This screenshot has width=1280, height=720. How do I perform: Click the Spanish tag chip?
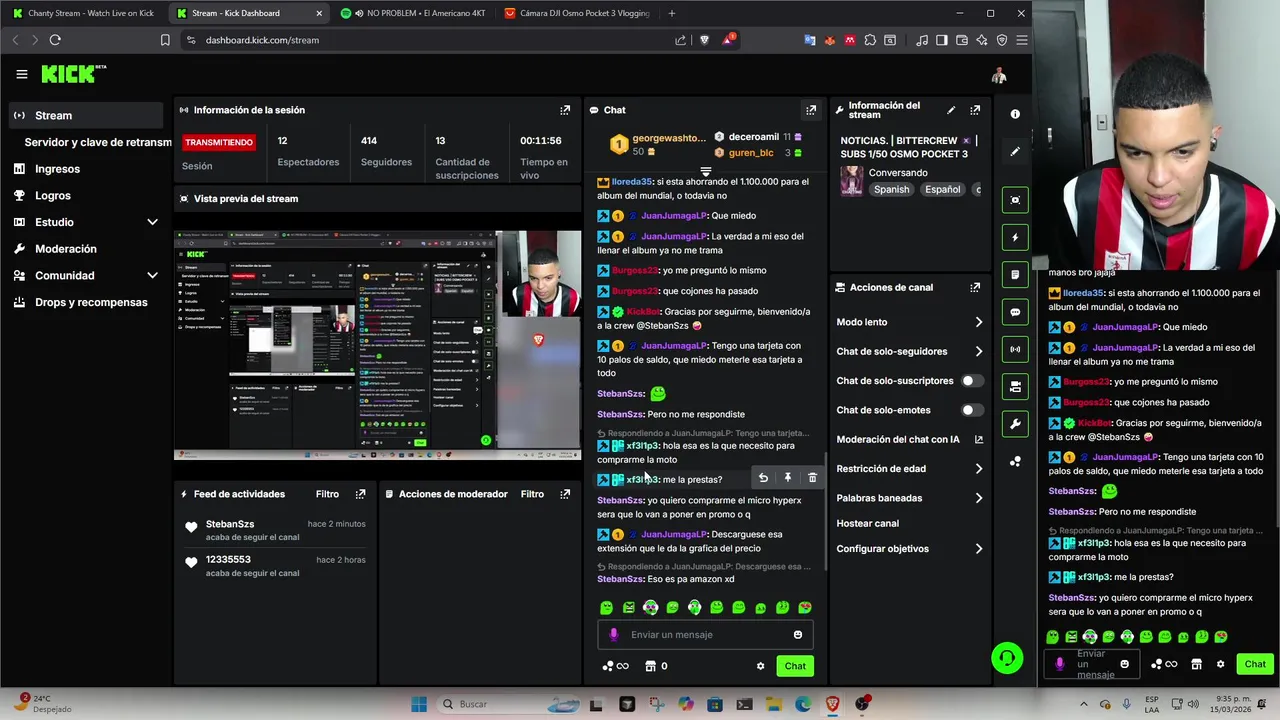[891, 189]
